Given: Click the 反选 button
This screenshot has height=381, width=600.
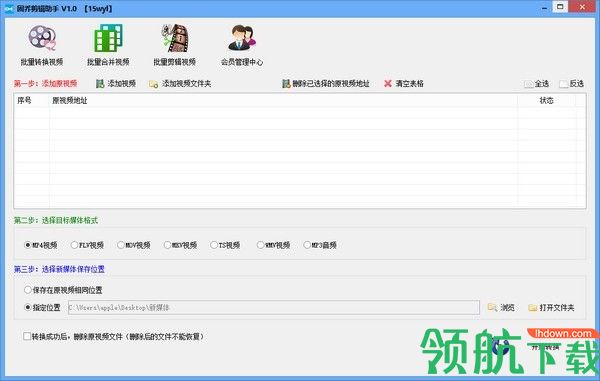Looking at the screenshot, I should 571,84.
